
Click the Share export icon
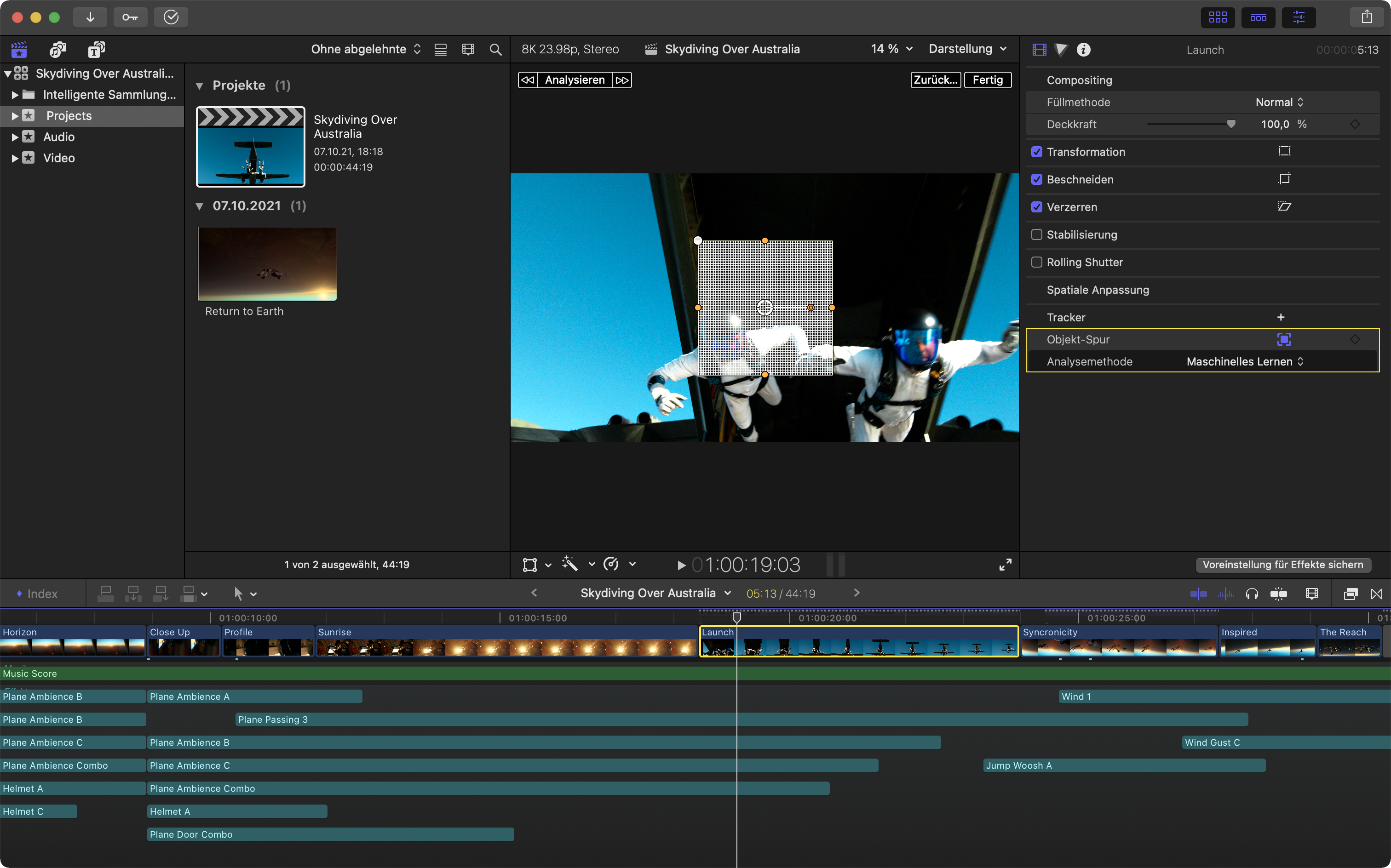(x=1366, y=17)
